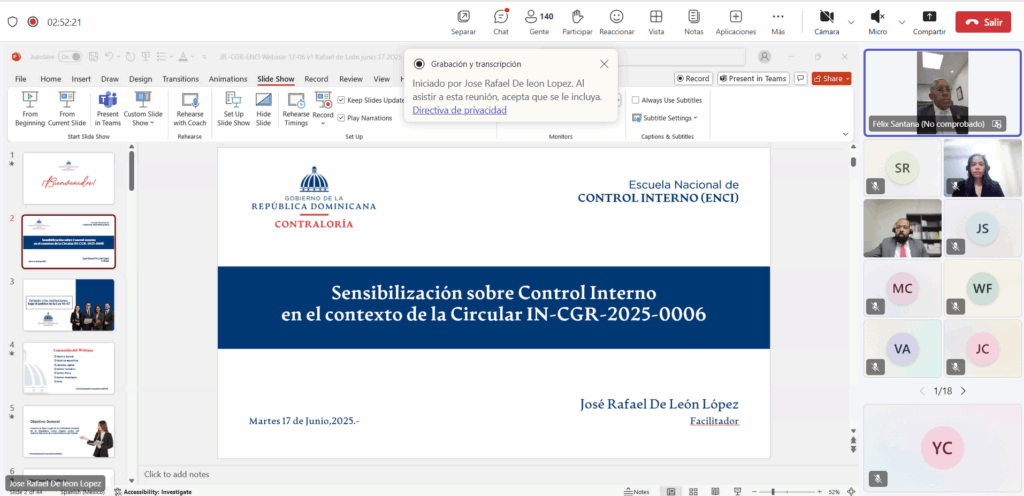Expand the Cámara options arrow
The width and height of the screenshot is (1024, 496).
[x=851, y=21]
